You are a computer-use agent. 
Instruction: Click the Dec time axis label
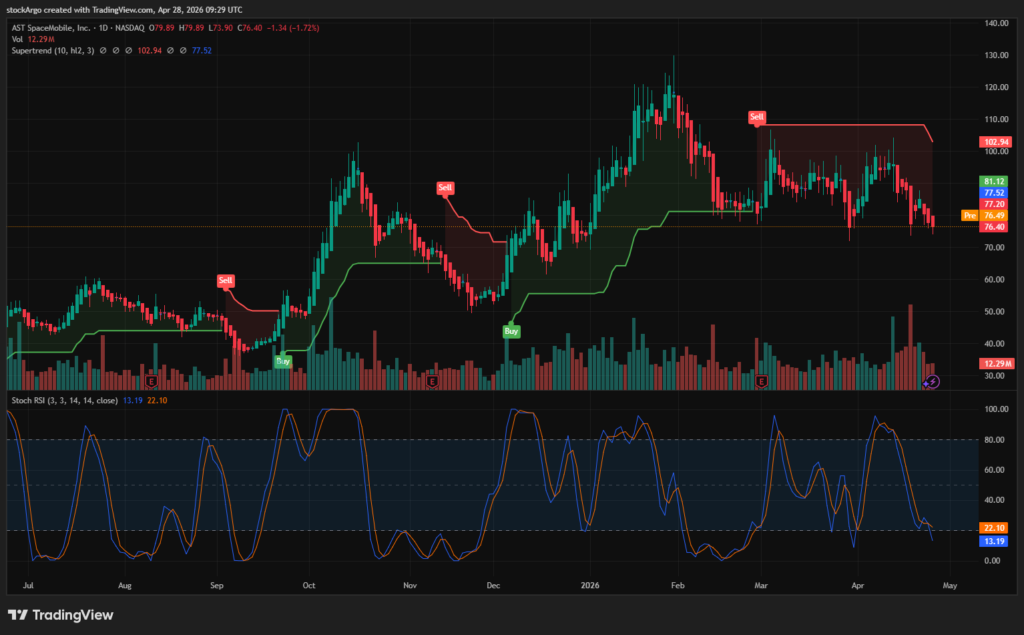coord(493,585)
